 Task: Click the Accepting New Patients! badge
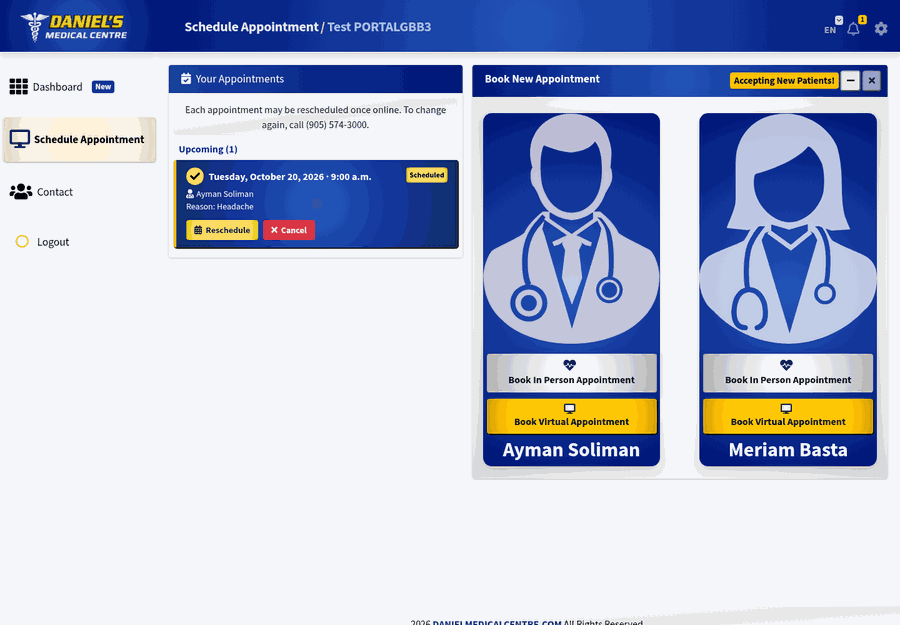[784, 80]
